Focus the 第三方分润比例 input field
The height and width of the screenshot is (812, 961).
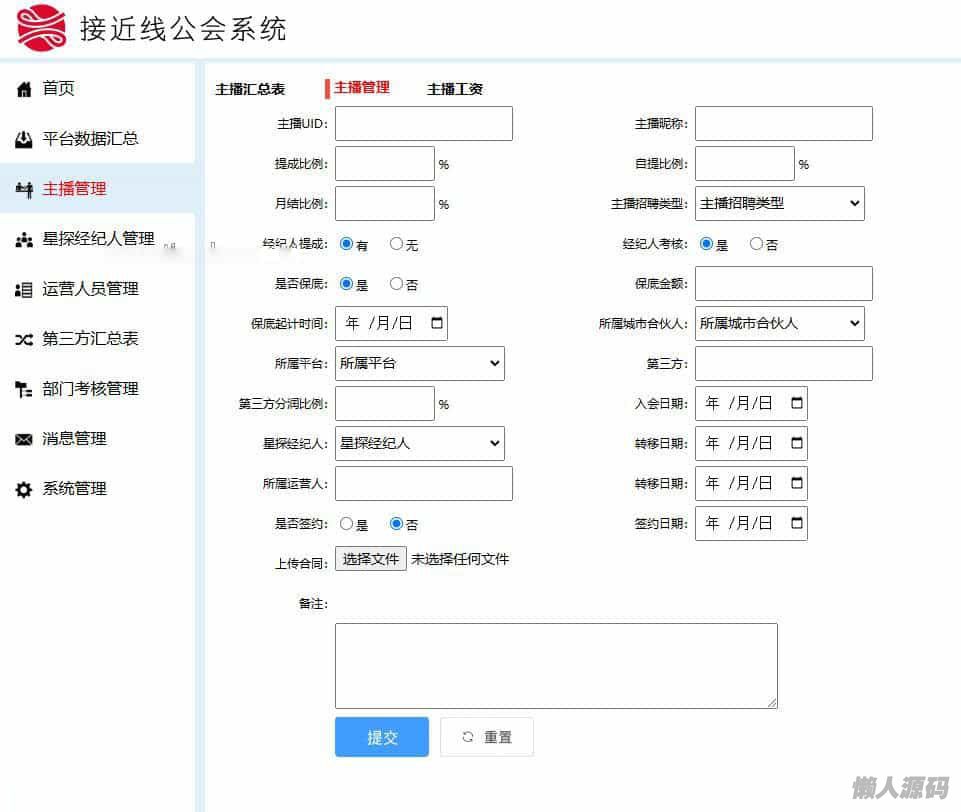click(x=385, y=403)
